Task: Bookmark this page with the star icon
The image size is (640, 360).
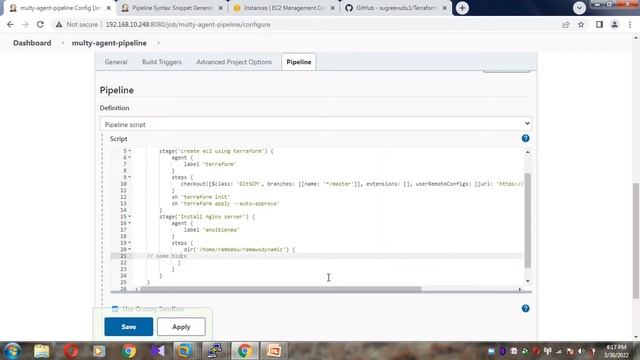Action: 581,24
